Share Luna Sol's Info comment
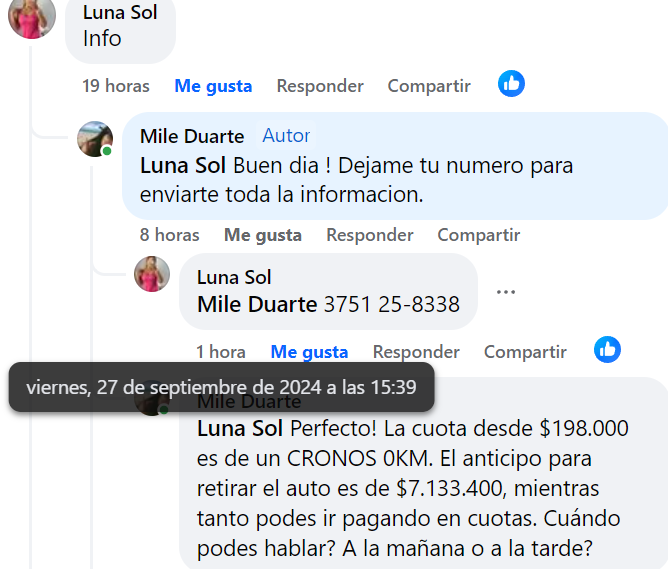The height and width of the screenshot is (569, 668). tap(429, 86)
